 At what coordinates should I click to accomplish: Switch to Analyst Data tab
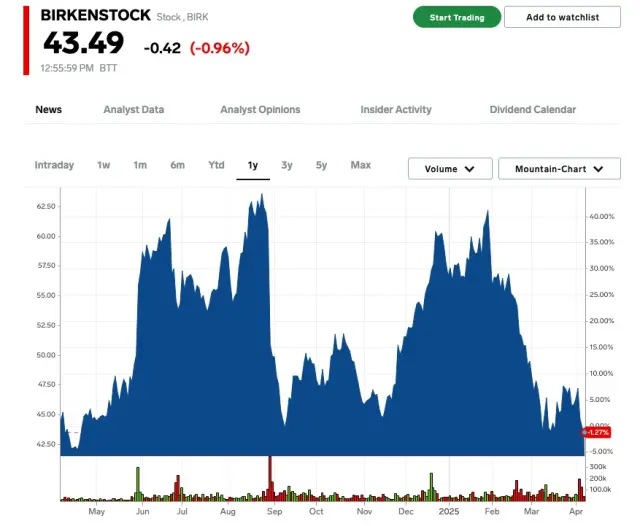133,110
